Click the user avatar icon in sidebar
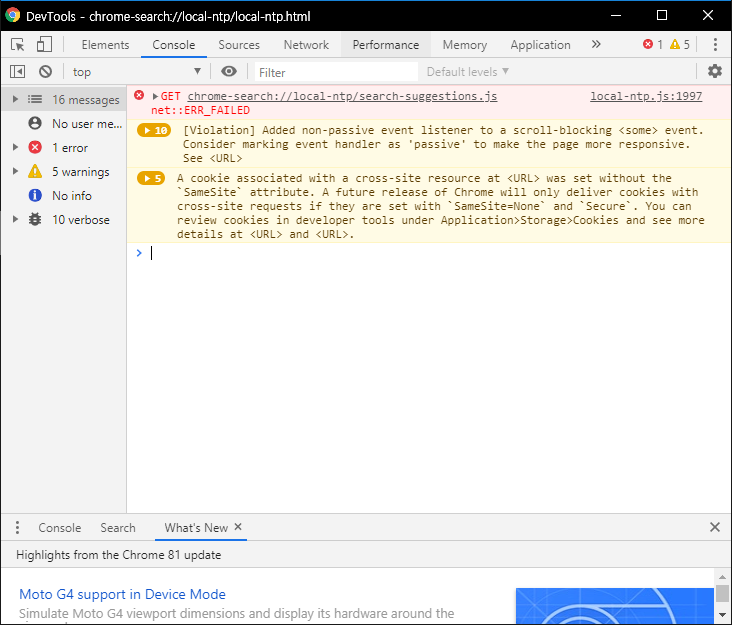732x625 pixels. click(x=35, y=123)
